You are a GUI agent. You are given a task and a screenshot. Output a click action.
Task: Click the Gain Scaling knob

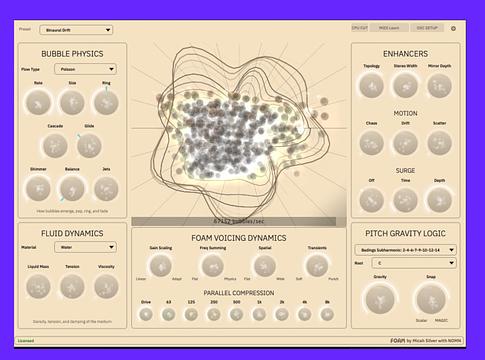click(161, 266)
